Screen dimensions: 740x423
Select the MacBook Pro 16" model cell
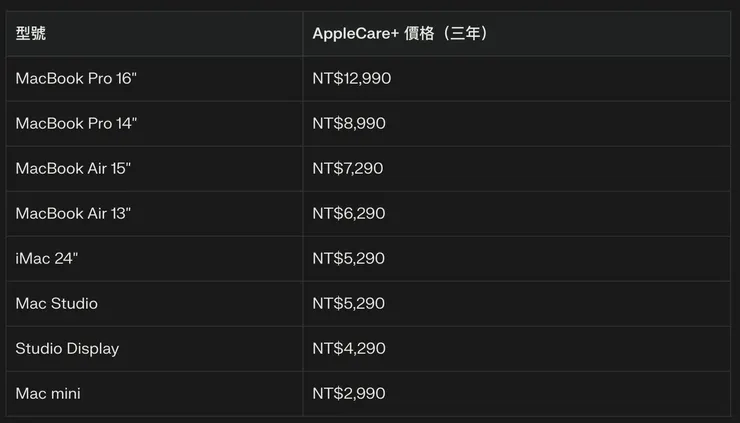tap(76, 79)
